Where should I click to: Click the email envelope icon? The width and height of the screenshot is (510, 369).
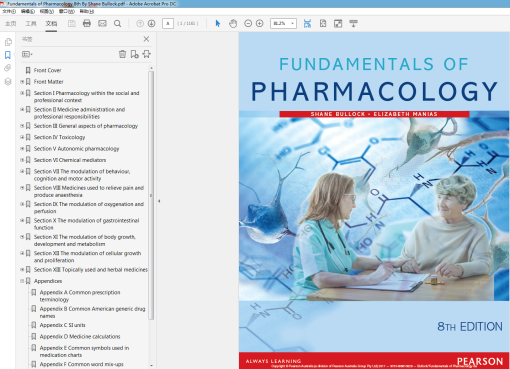point(102,23)
